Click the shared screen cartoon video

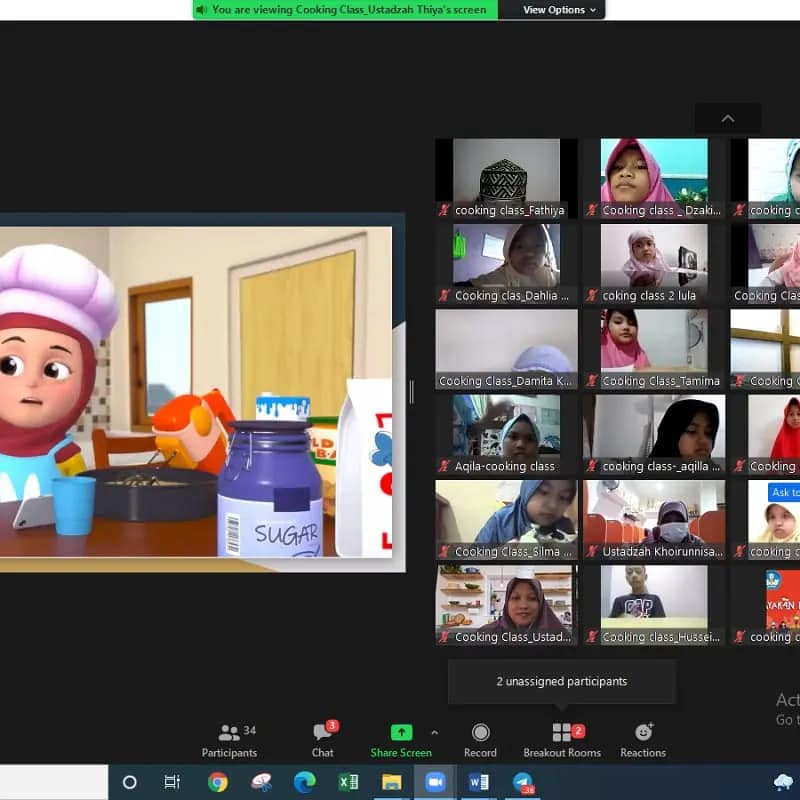coord(196,391)
